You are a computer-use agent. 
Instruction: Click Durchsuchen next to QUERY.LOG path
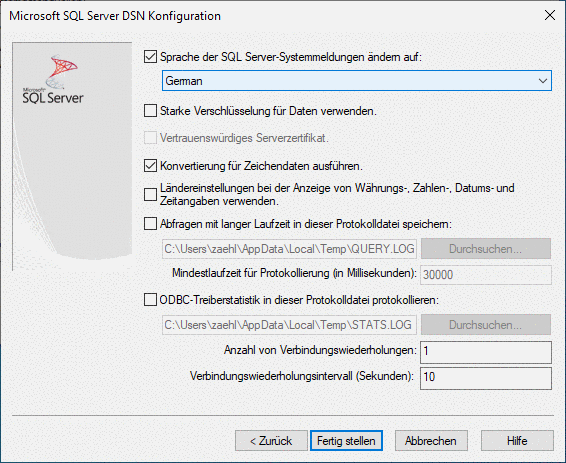(486, 249)
